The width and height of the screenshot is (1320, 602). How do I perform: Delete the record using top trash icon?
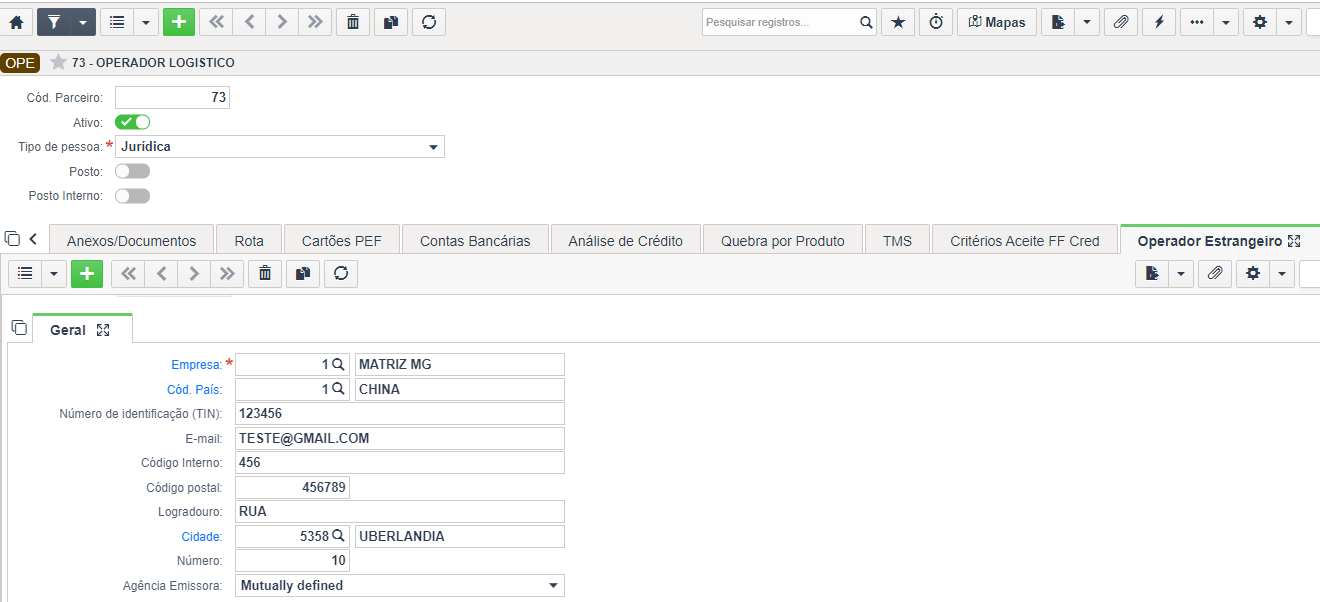pos(352,22)
